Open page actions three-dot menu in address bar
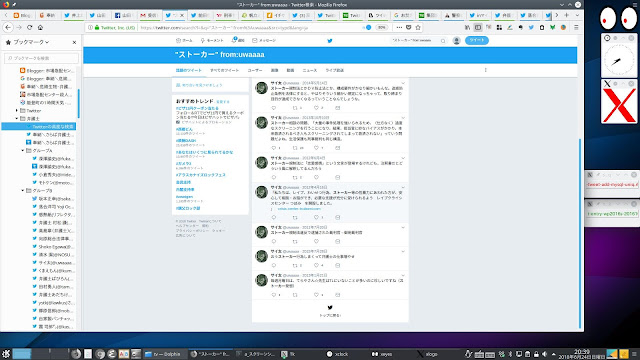 tap(399, 27)
